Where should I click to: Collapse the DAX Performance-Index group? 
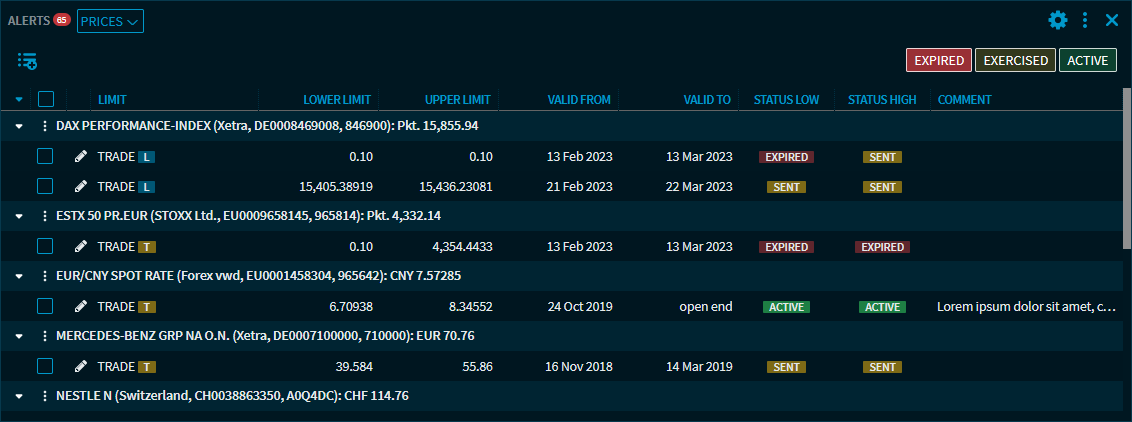point(19,126)
